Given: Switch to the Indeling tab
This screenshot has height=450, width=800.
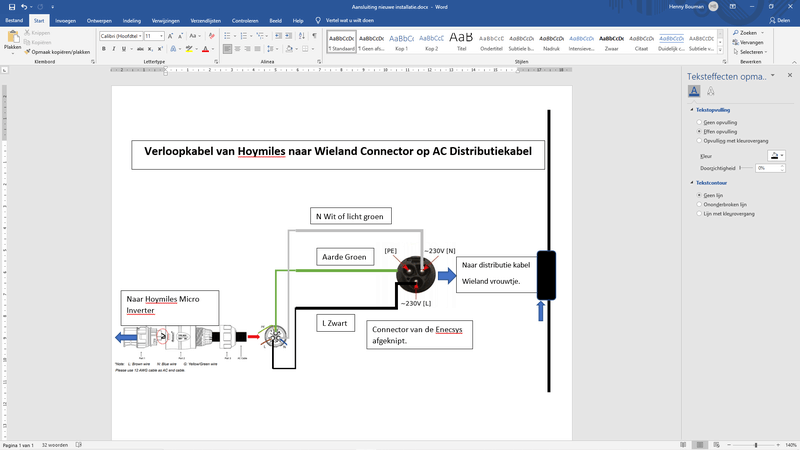Looking at the screenshot, I should [x=132, y=21].
